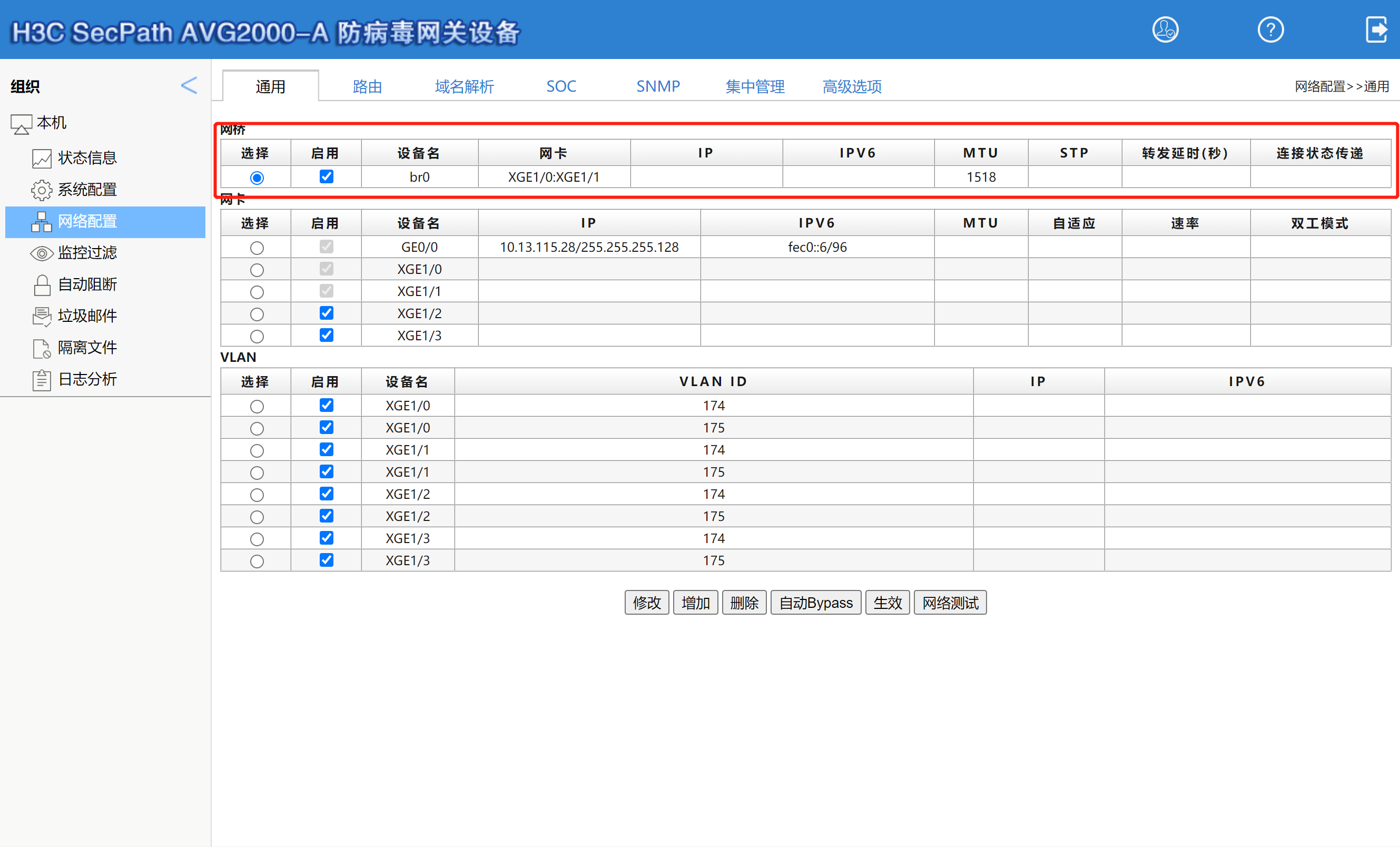Uncheck the XGE1/2 NIC enable checkbox
The width and height of the screenshot is (1400, 847).
[x=326, y=313]
